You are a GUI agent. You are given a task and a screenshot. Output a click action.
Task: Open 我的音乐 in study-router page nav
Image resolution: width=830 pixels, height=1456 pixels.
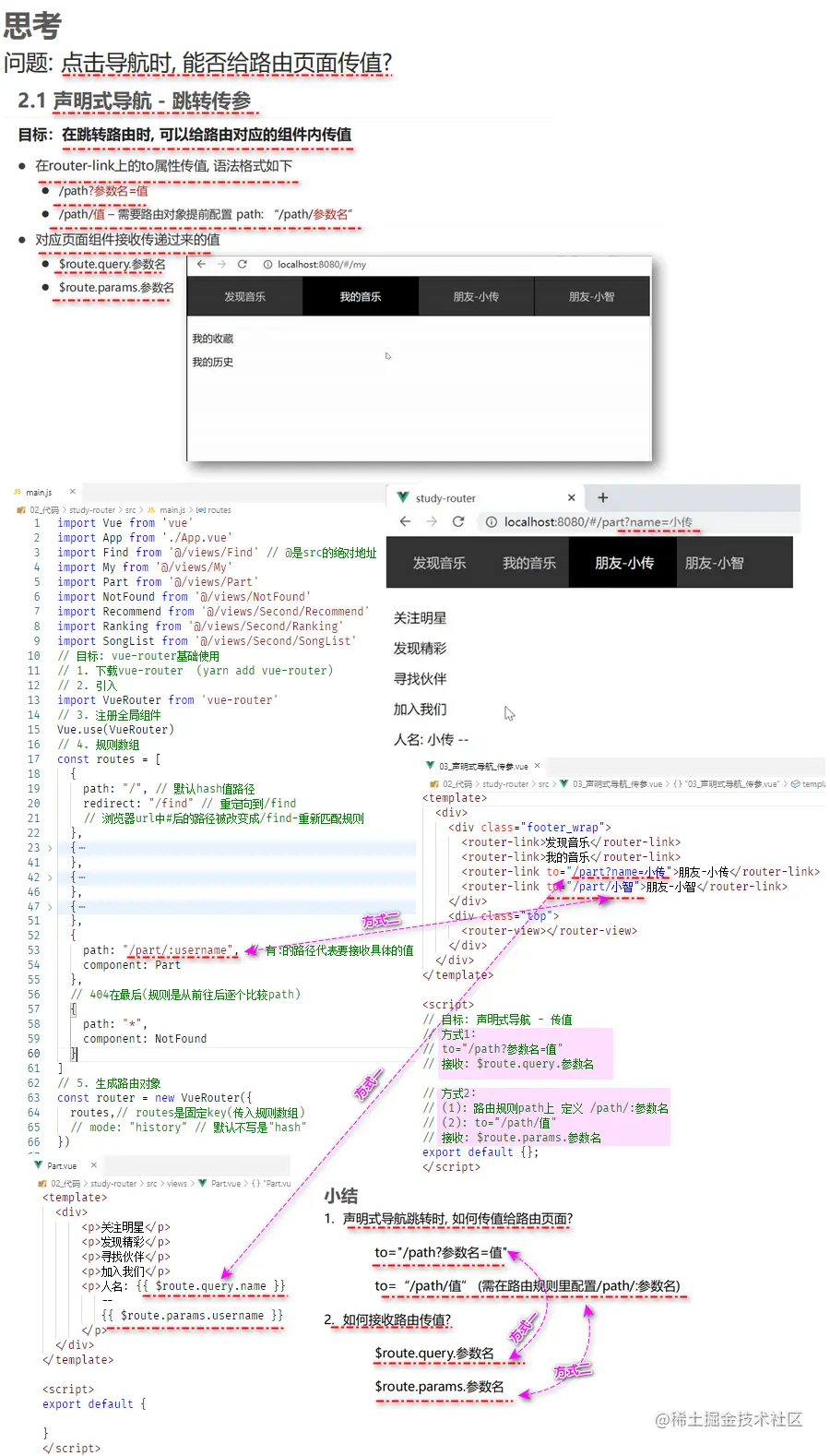pos(529,563)
